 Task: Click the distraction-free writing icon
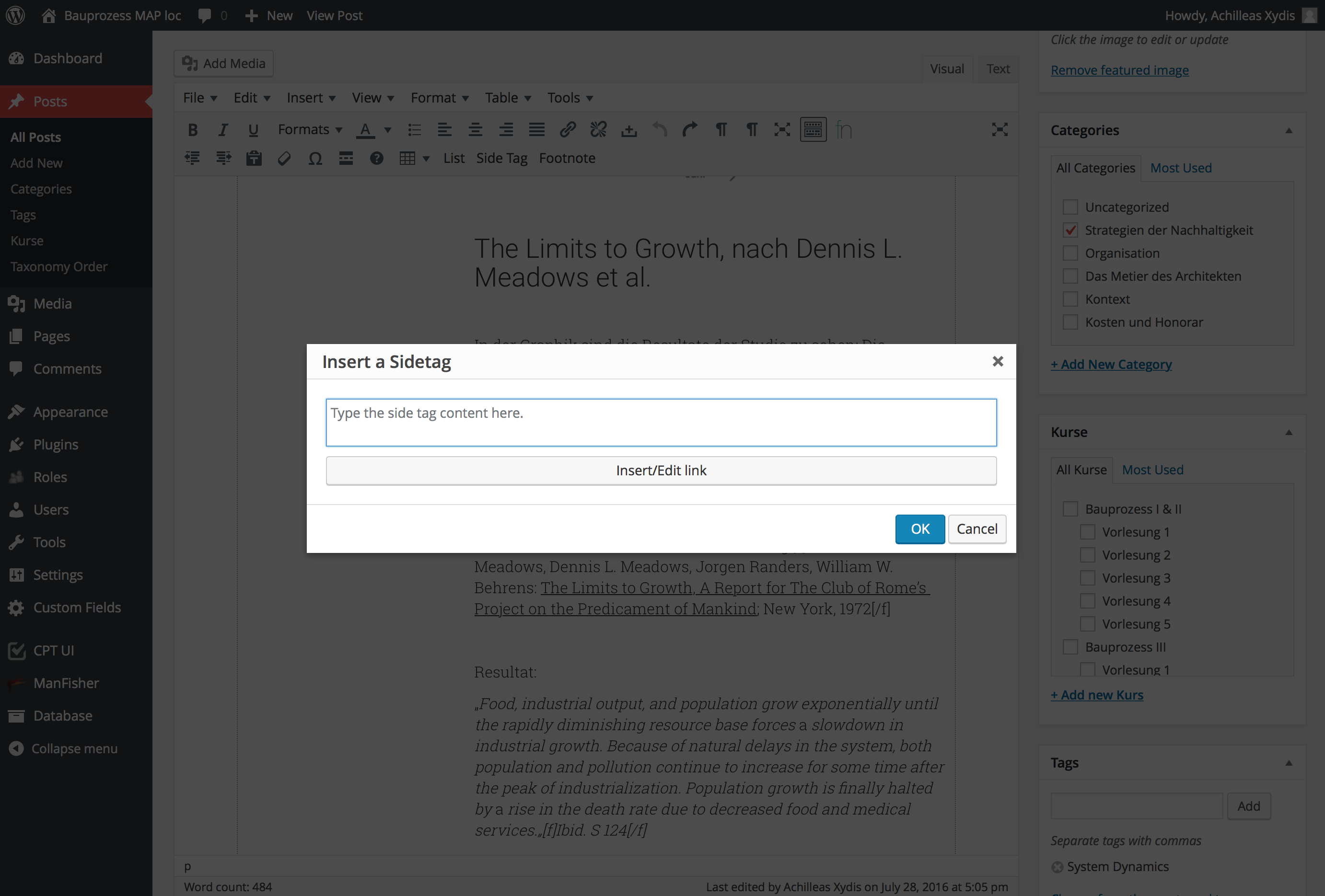[x=1000, y=130]
